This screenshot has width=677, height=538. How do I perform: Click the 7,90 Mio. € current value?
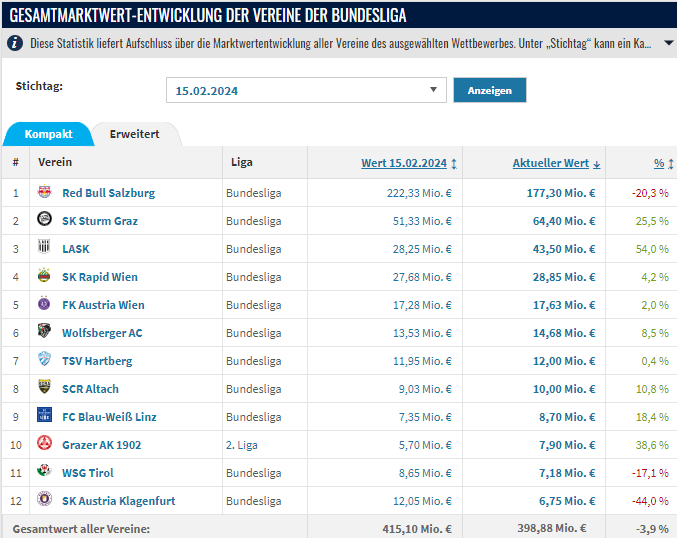pyautogui.click(x=567, y=445)
